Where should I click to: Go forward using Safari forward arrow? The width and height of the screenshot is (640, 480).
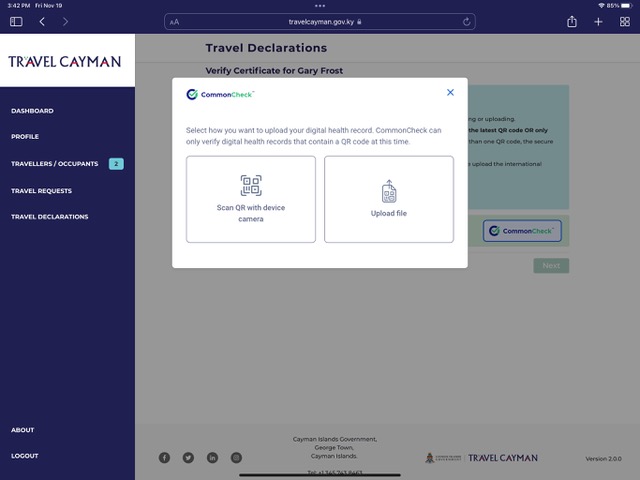(x=65, y=22)
